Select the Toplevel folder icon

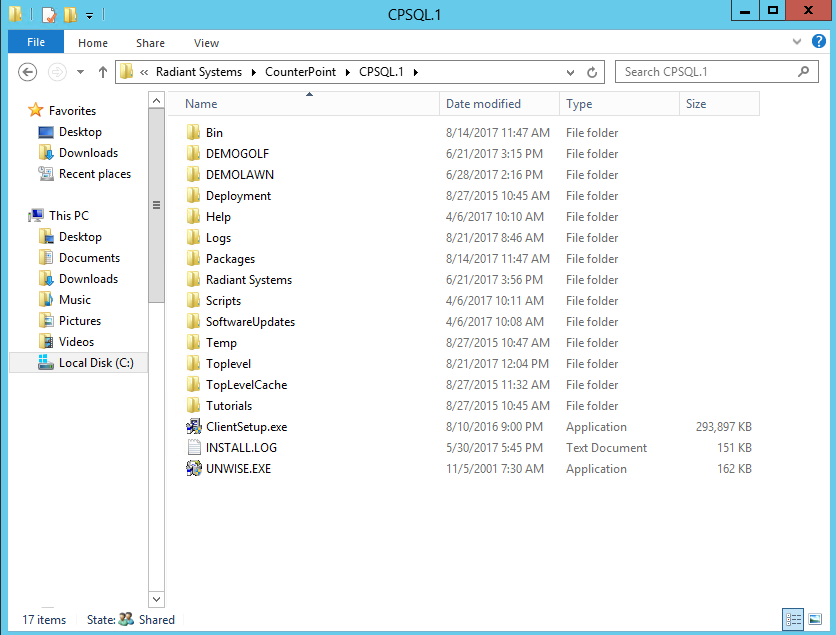(194, 364)
